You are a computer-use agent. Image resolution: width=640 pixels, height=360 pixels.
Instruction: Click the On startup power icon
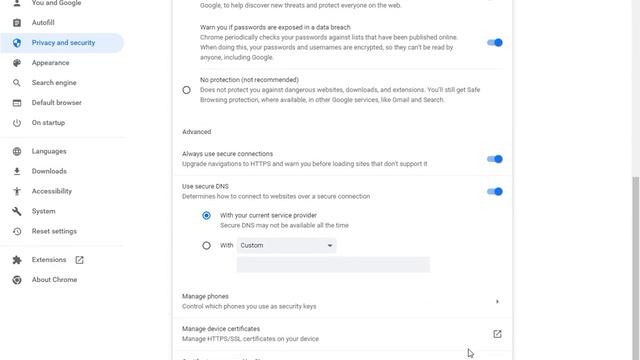[17, 123]
